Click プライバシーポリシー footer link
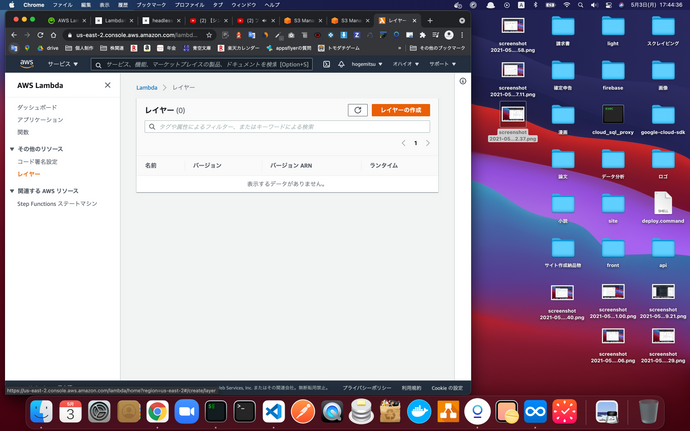This screenshot has height=431, width=690. click(x=367, y=388)
